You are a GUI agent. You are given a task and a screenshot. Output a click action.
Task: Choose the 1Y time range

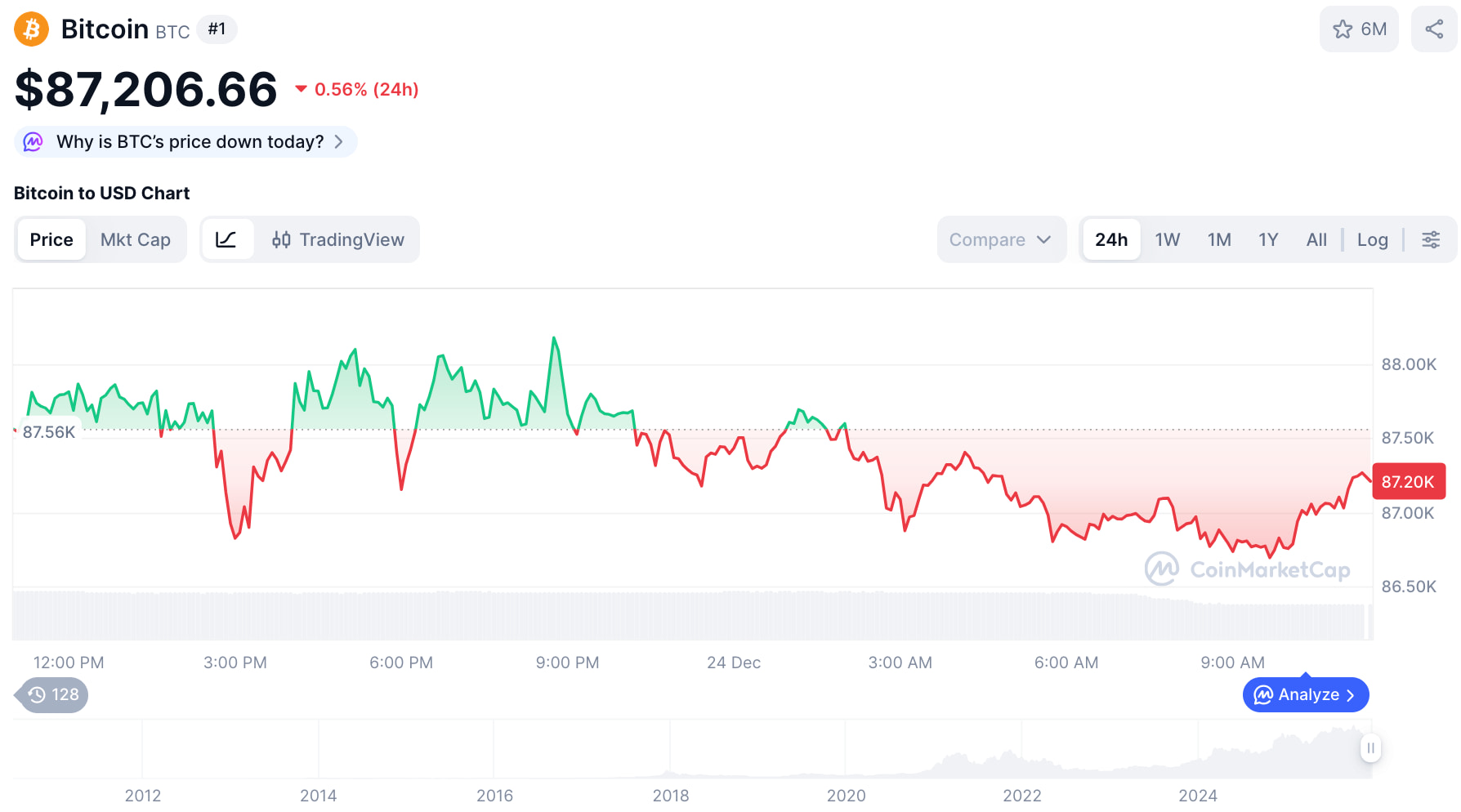[1268, 239]
